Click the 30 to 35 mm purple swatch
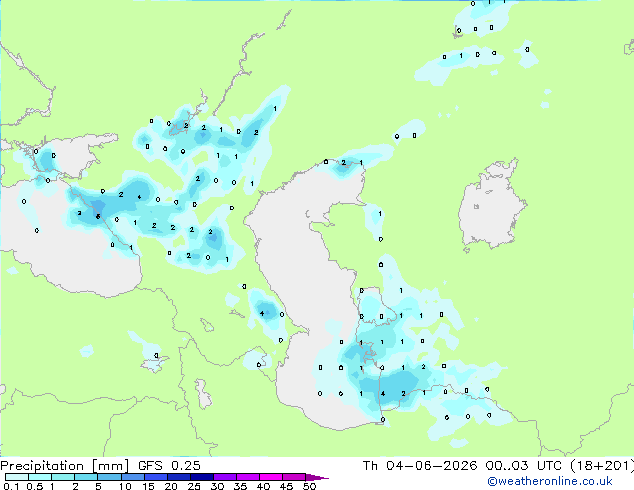Image resolution: width=634 pixels, height=490 pixels. 225,477
